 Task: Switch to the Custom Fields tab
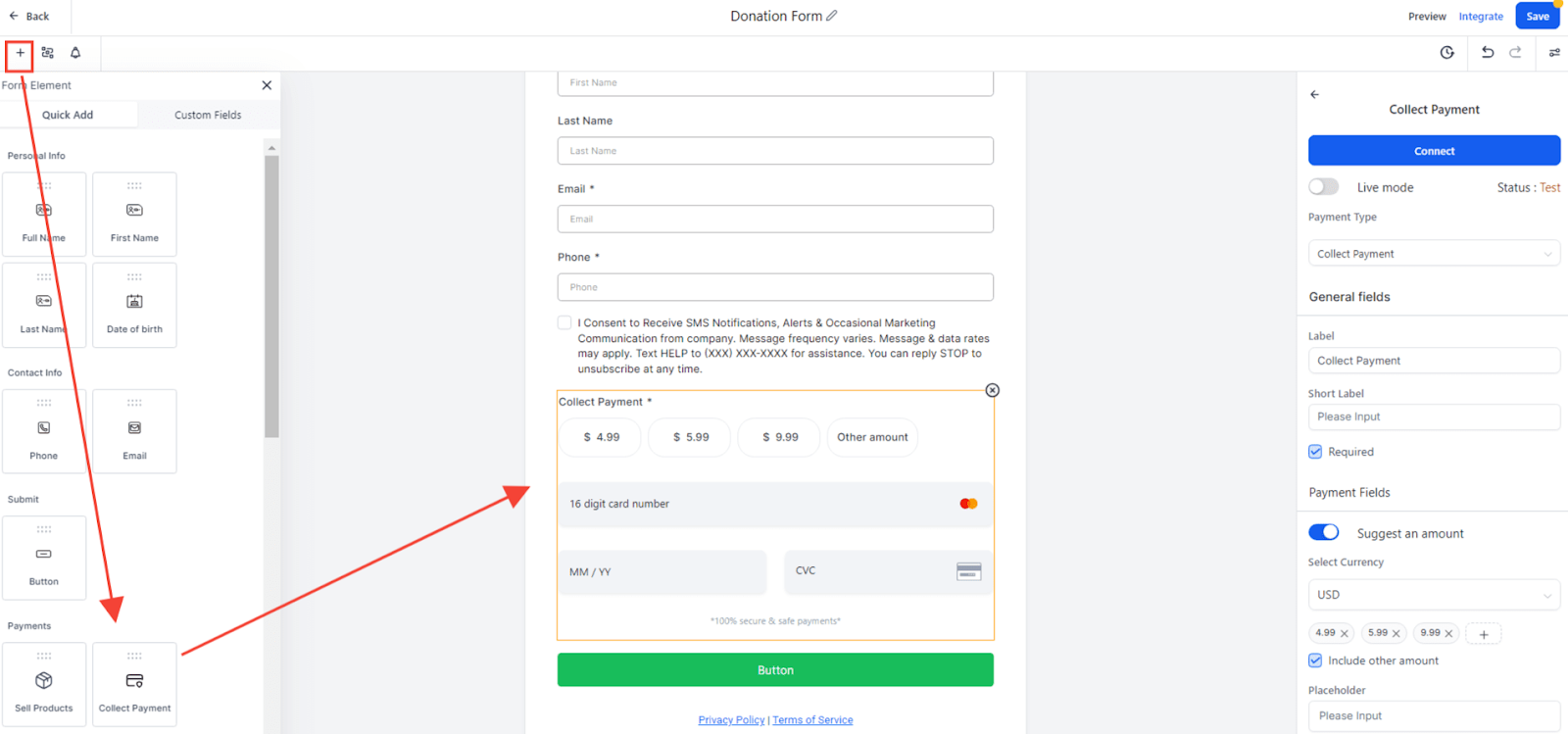(208, 115)
